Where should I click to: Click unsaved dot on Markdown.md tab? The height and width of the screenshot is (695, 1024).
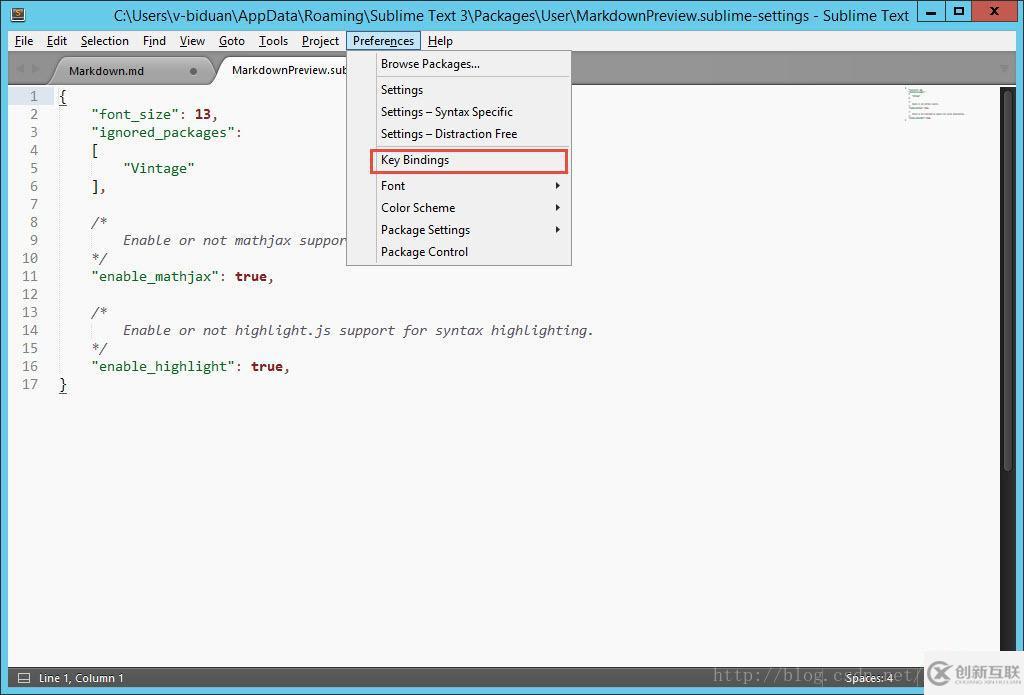193,71
